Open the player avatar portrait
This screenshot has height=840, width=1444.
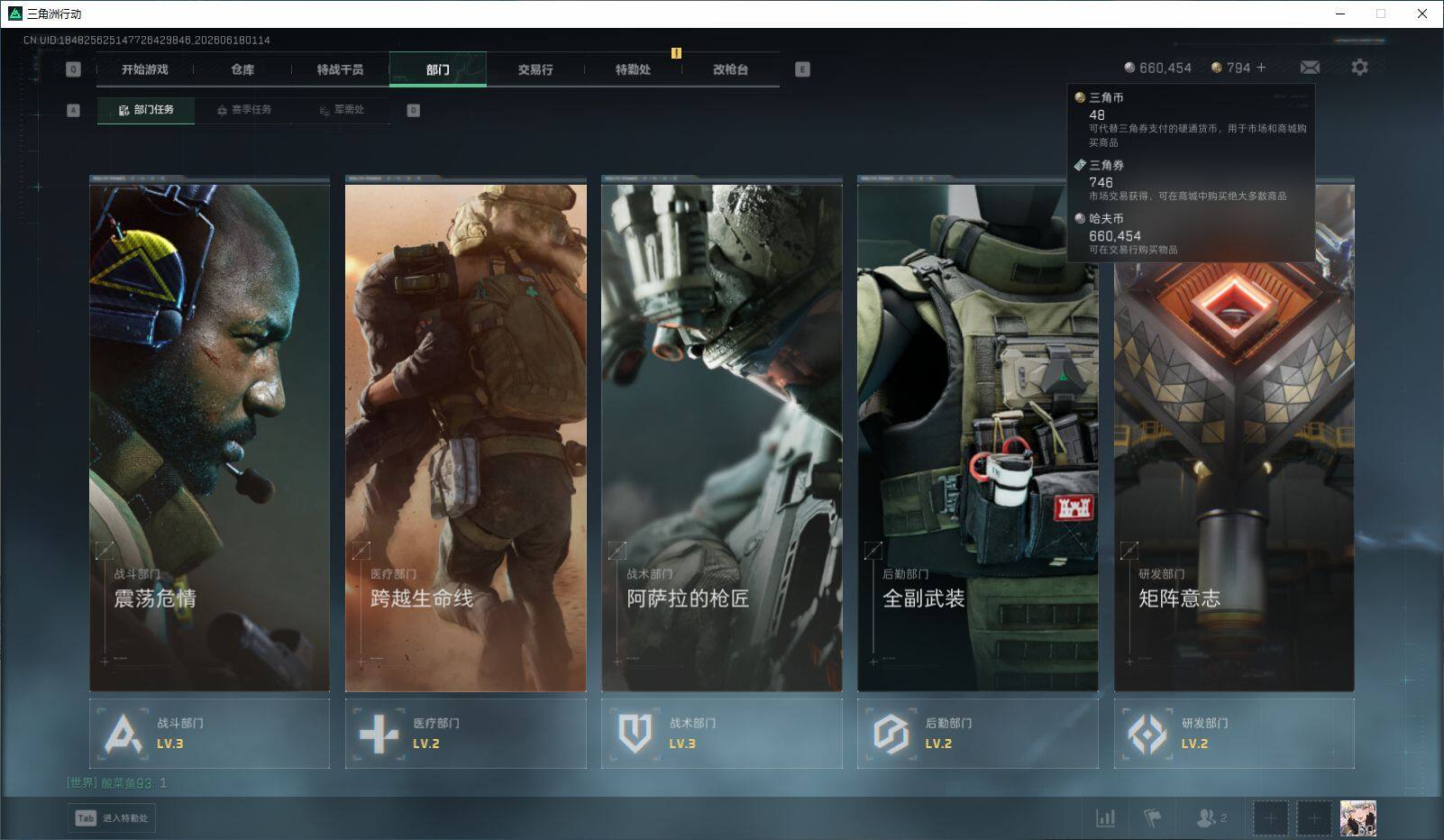(1357, 818)
